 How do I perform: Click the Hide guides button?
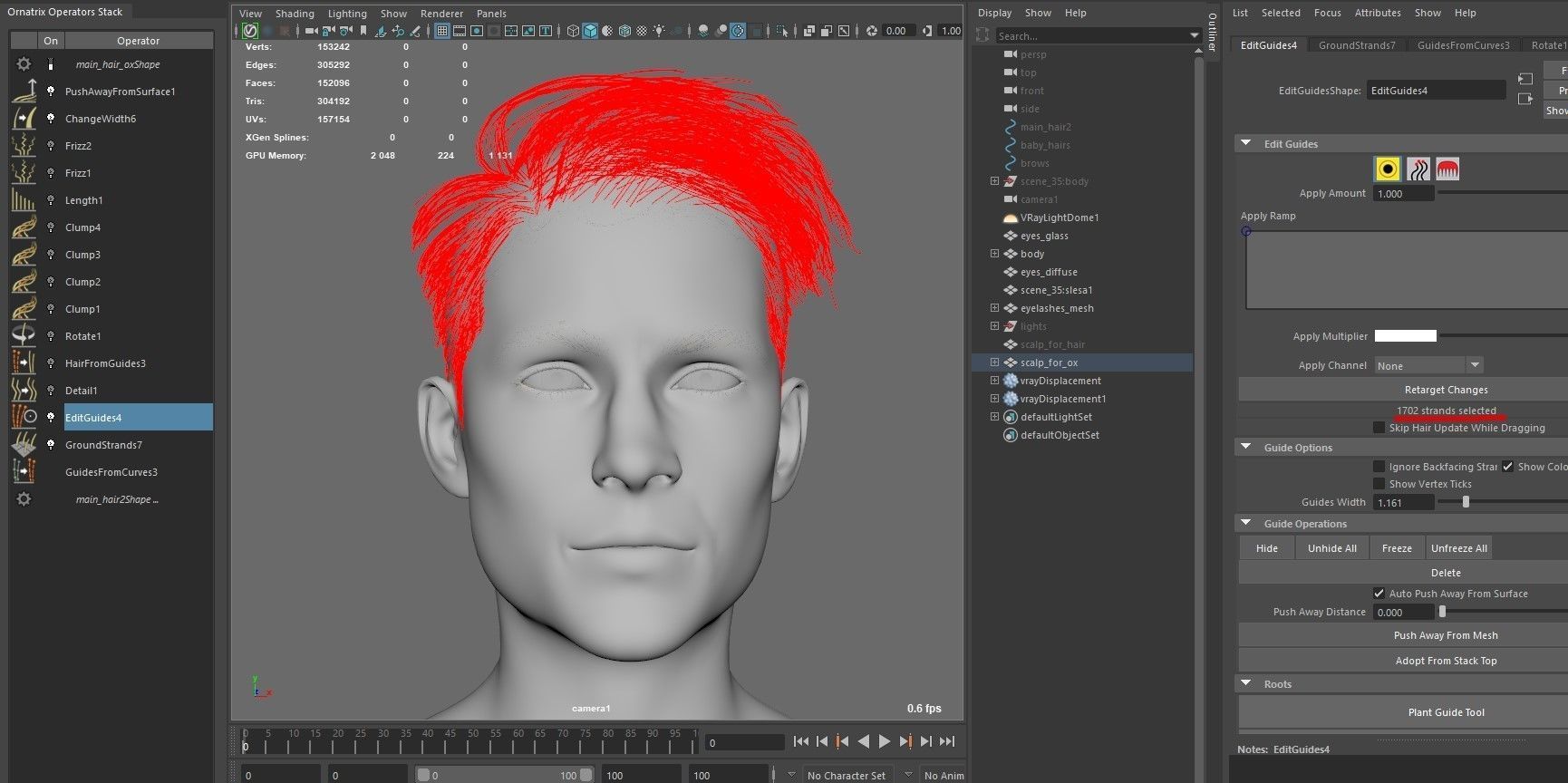point(1267,548)
